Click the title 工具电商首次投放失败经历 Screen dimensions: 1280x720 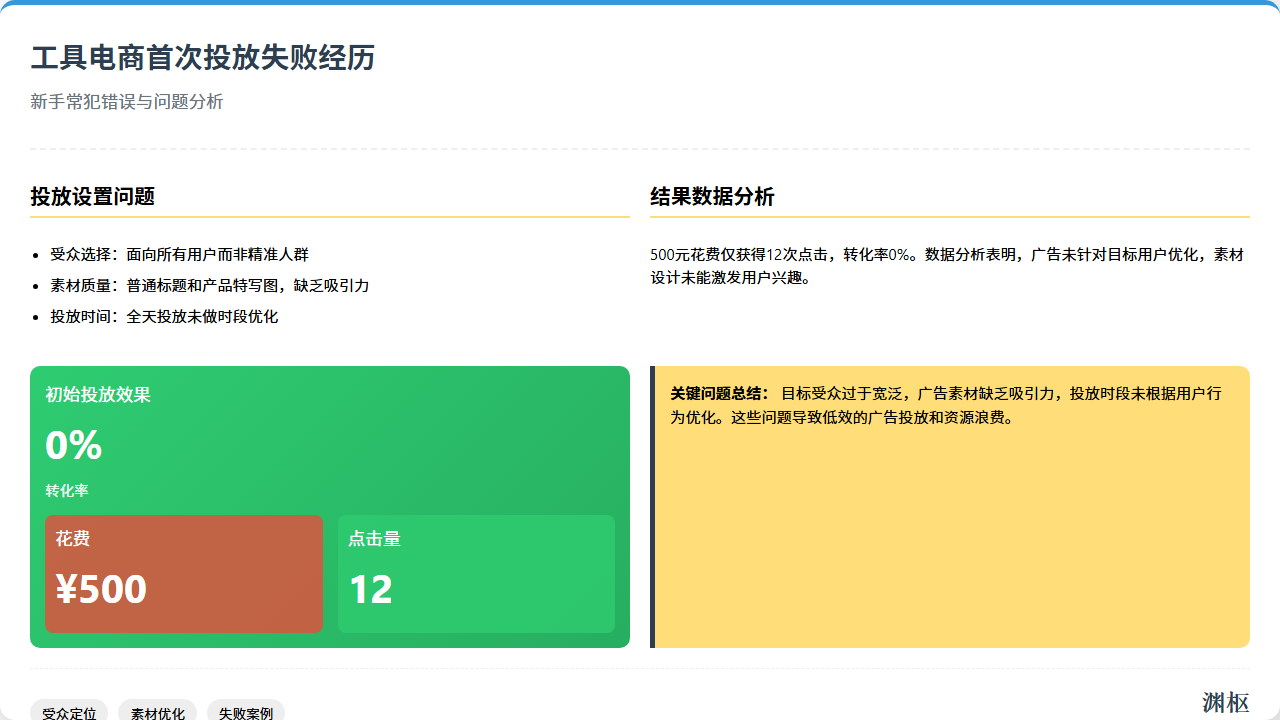[x=203, y=58]
